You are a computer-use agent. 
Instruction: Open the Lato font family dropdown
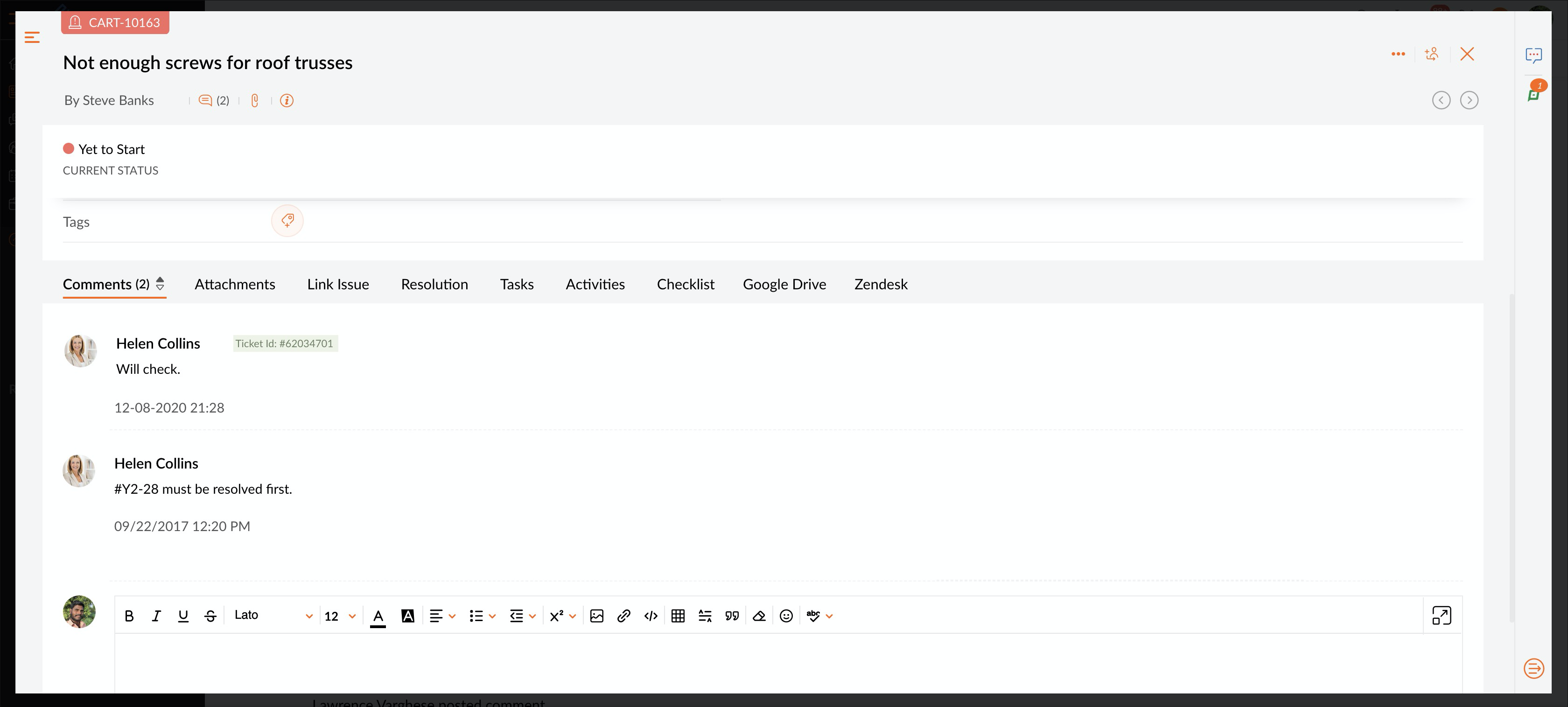point(273,615)
